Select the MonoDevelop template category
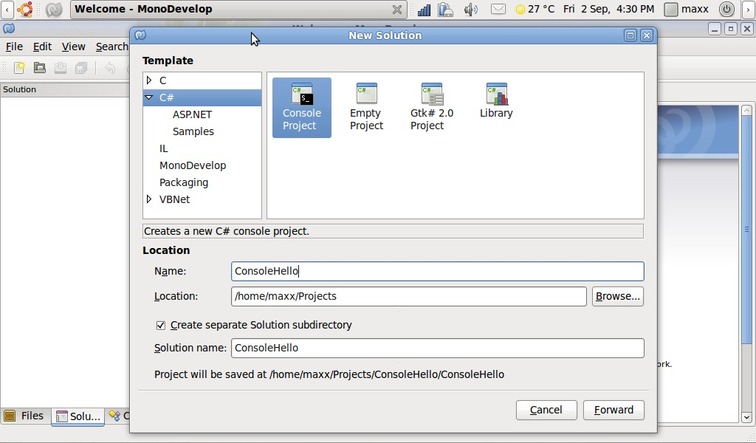756x443 pixels. point(192,165)
